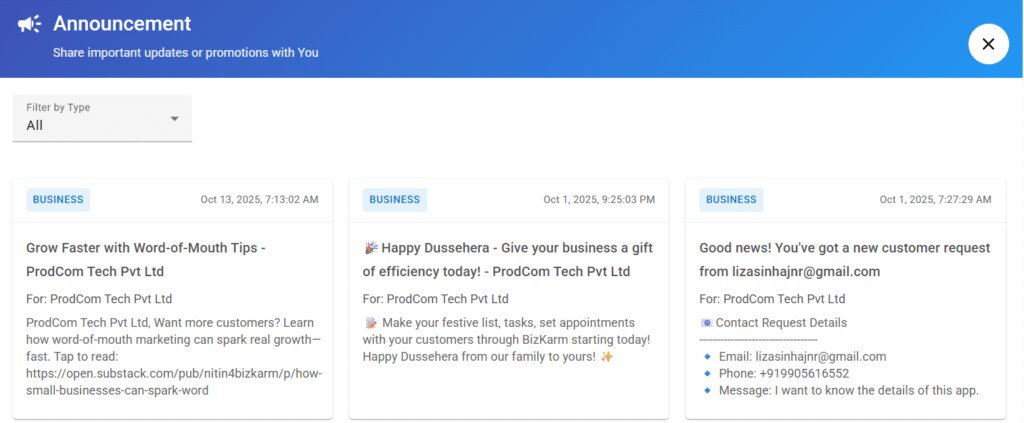Click memo emoji before Make your festive list
This screenshot has width=1024, height=423.
pos(370,323)
